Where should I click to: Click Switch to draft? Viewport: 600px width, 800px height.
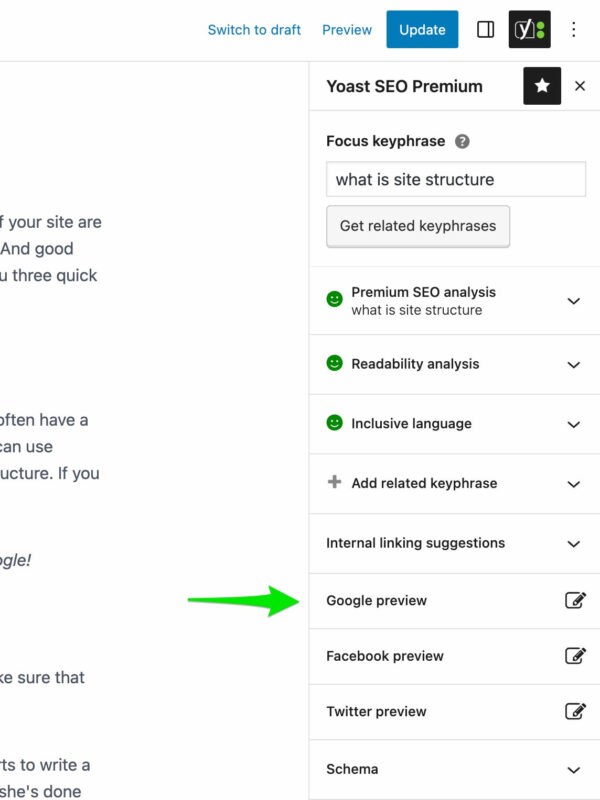click(253, 29)
